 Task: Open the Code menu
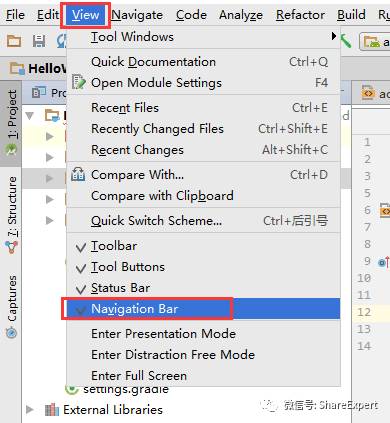click(191, 15)
